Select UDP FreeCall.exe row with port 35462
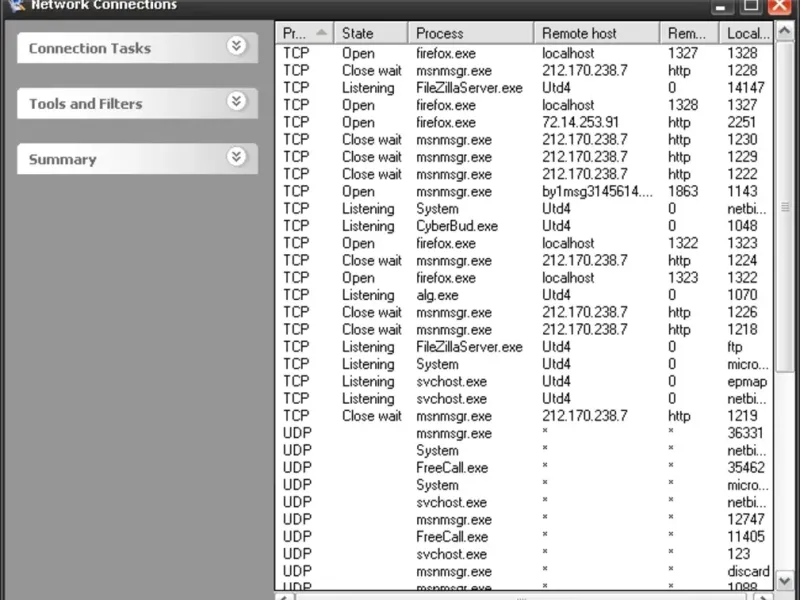The width and height of the screenshot is (800, 600). tap(524, 467)
